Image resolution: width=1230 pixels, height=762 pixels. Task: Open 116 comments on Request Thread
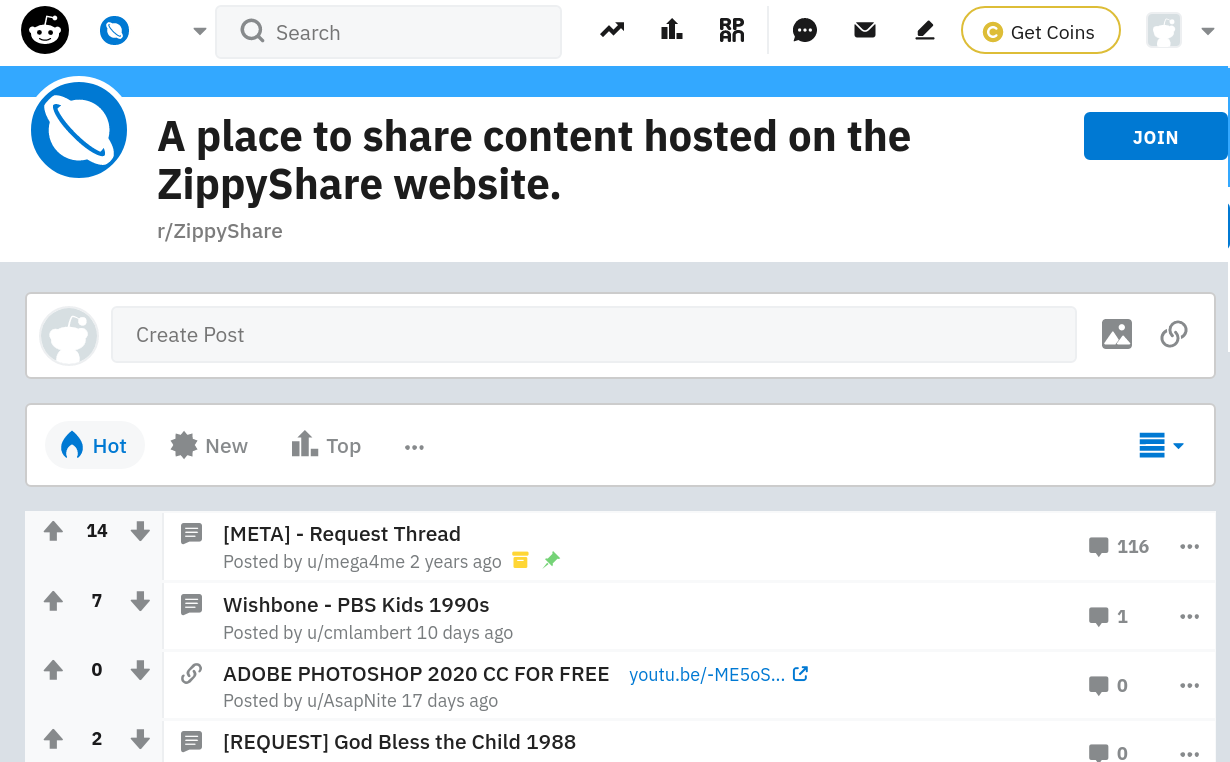tap(1119, 547)
